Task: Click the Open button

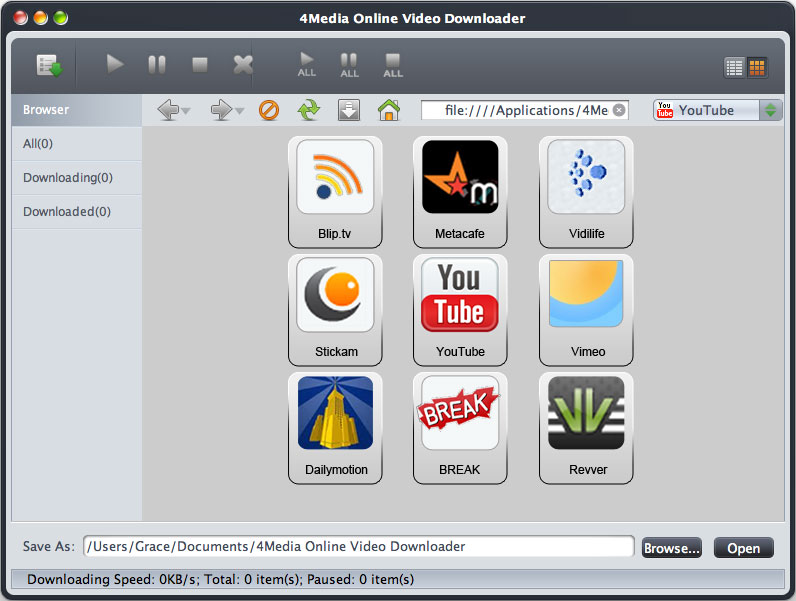Action: click(x=744, y=548)
